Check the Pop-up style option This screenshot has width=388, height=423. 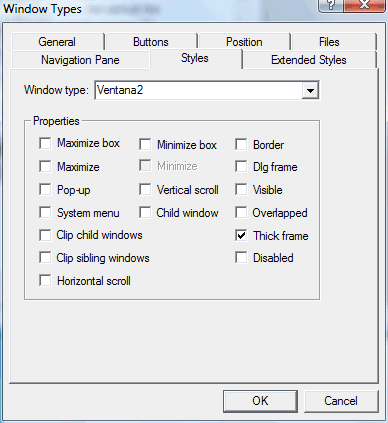[x=45, y=190]
